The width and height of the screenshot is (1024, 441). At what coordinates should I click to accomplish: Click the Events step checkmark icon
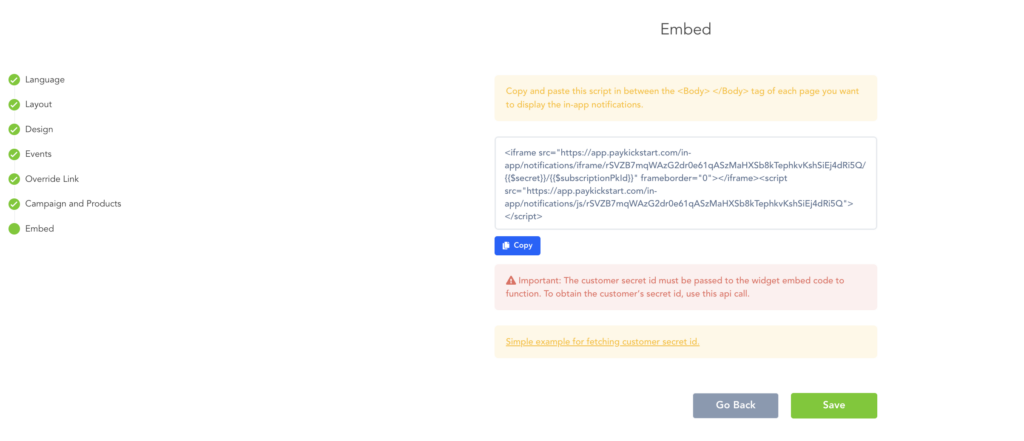click(x=14, y=154)
